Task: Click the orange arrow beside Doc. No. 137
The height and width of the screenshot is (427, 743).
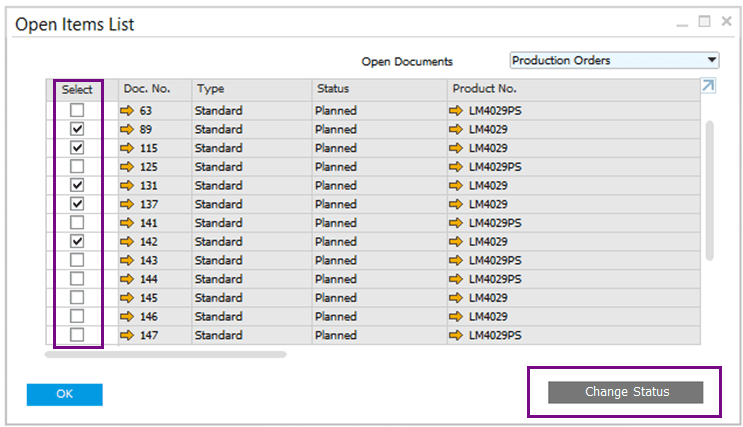Action: 128,204
